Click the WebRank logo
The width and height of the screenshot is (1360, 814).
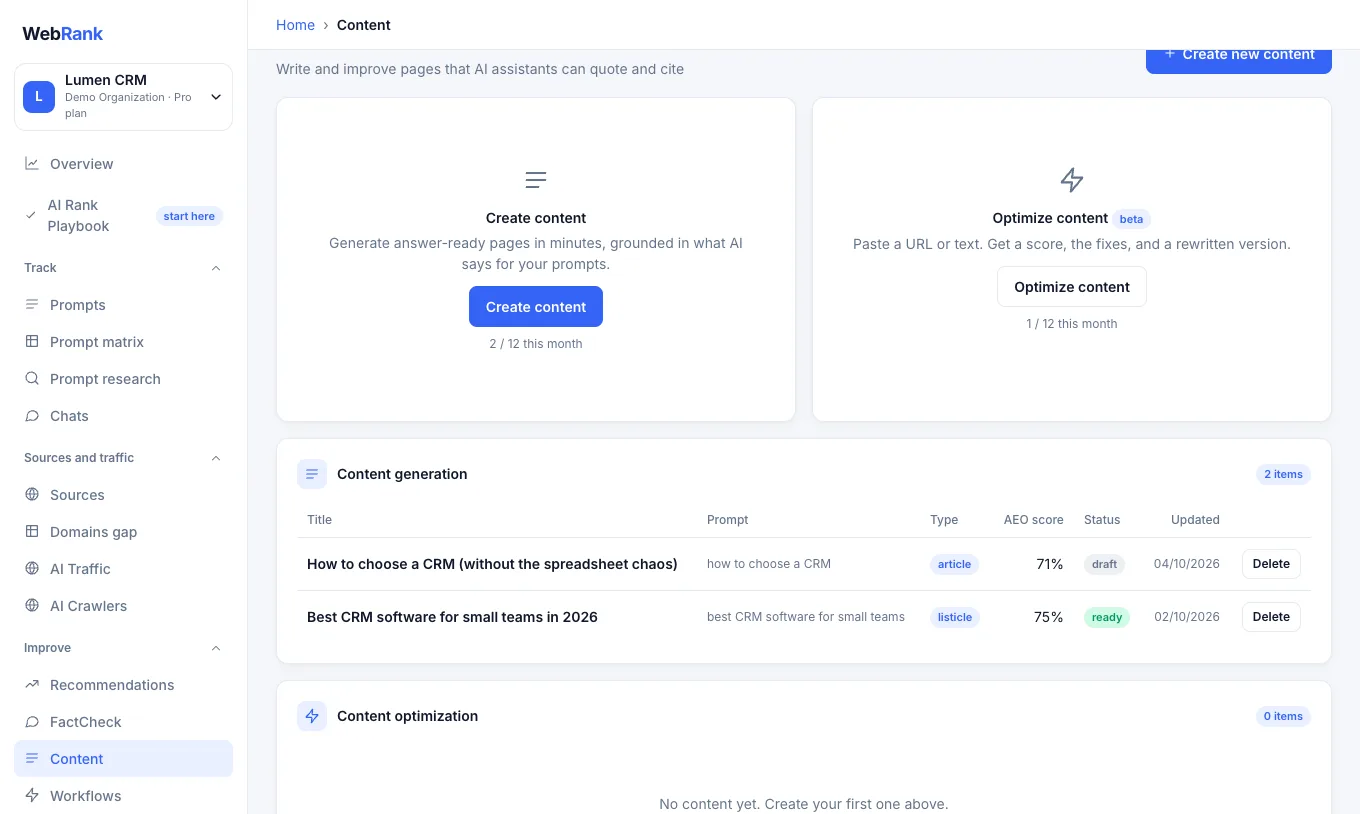pyautogui.click(x=63, y=33)
